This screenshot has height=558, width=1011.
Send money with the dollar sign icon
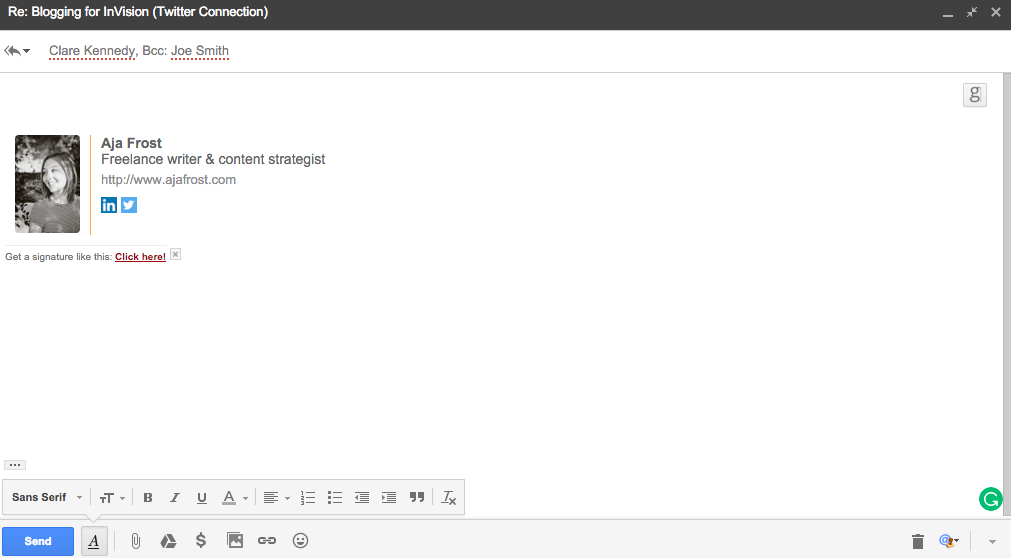pos(201,541)
